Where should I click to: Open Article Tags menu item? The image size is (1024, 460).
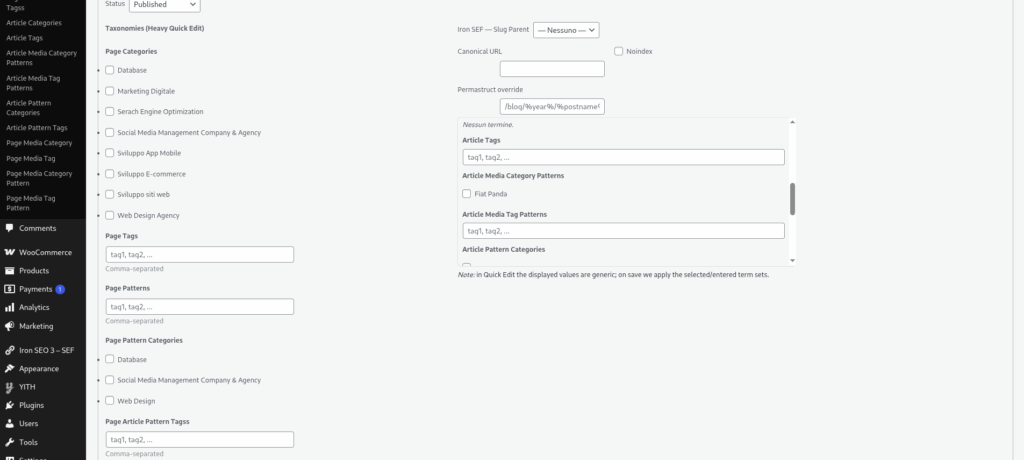click(x=25, y=38)
